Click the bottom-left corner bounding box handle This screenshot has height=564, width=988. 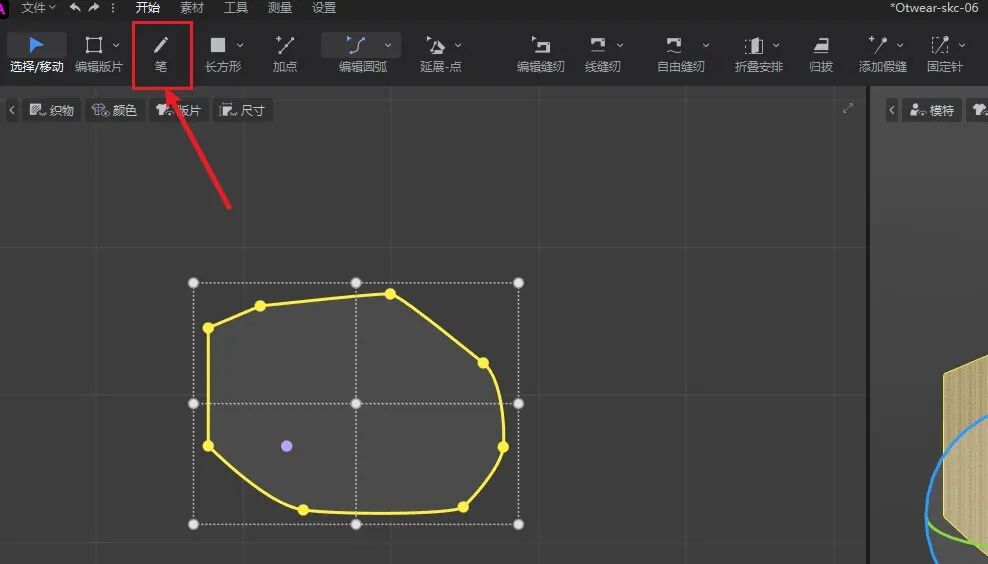193,524
